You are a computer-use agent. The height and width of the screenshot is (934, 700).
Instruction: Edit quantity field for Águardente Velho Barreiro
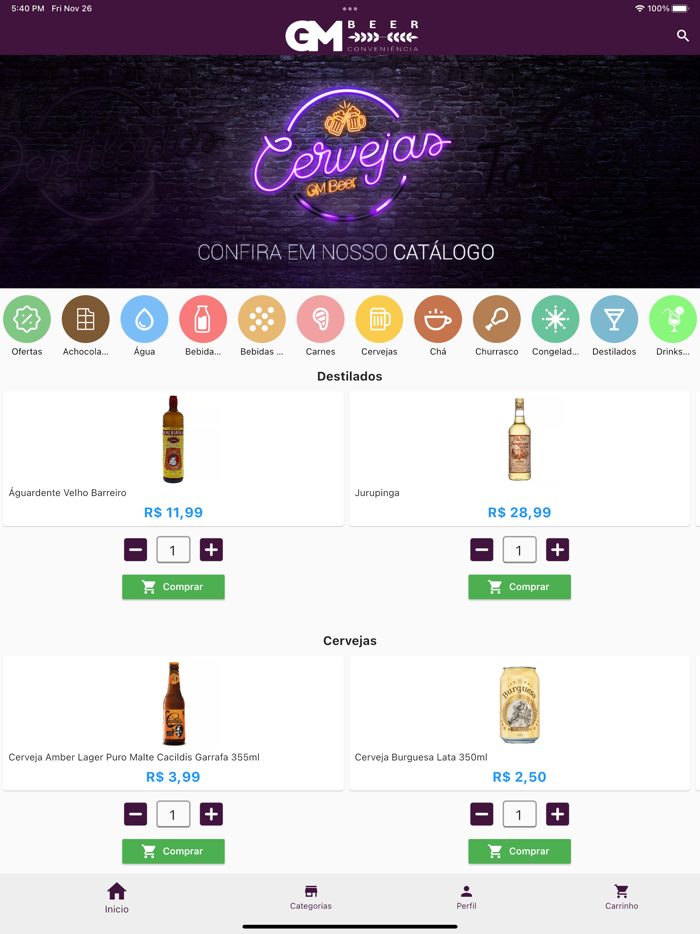[173, 550]
